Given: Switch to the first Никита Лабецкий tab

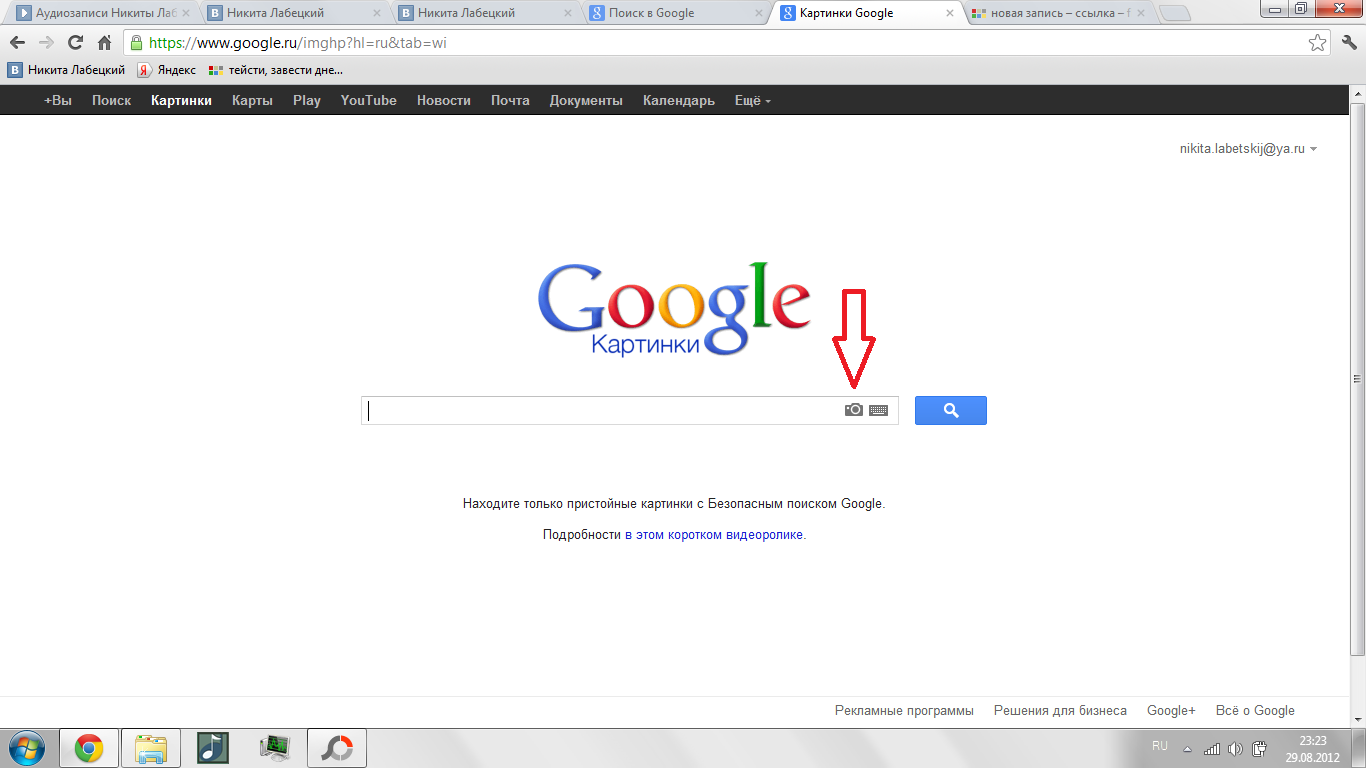Looking at the screenshot, I should [296, 13].
